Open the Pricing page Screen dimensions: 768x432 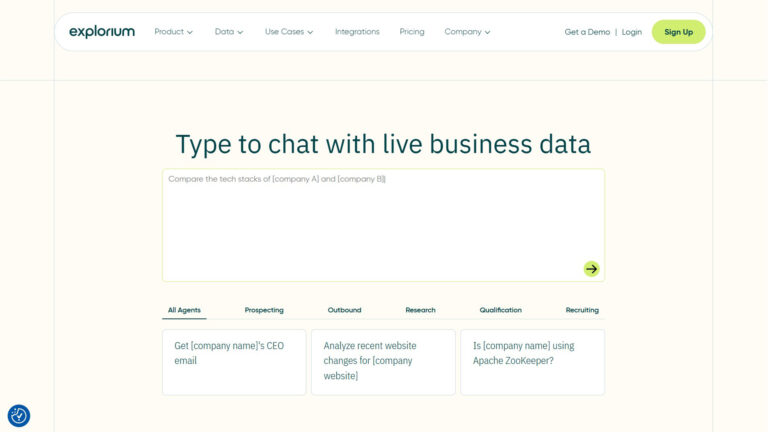pyautogui.click(x=412, y=32)
